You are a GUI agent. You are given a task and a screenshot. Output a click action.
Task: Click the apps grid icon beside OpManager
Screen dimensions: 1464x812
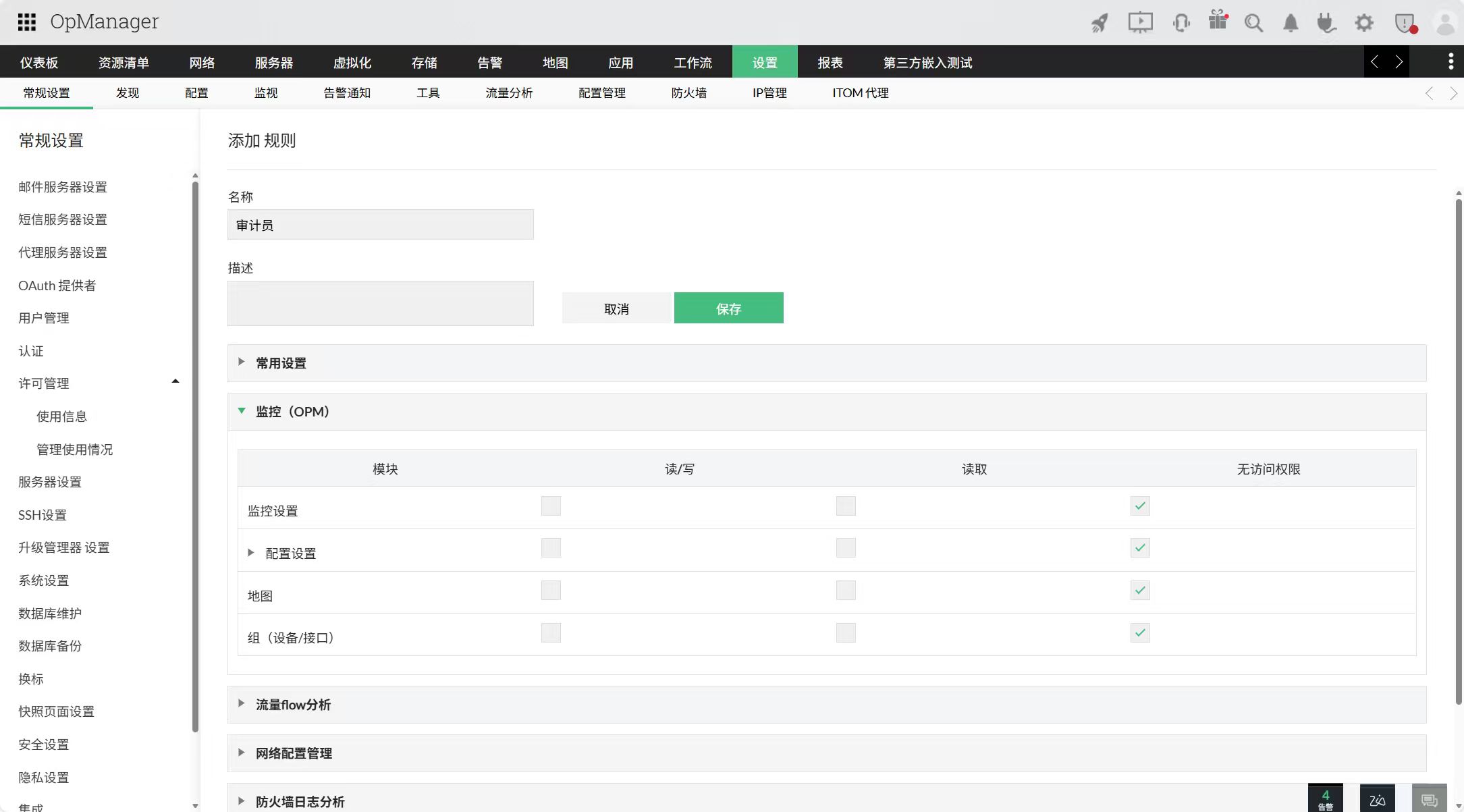pyautogui.click(x=26, y=22)
